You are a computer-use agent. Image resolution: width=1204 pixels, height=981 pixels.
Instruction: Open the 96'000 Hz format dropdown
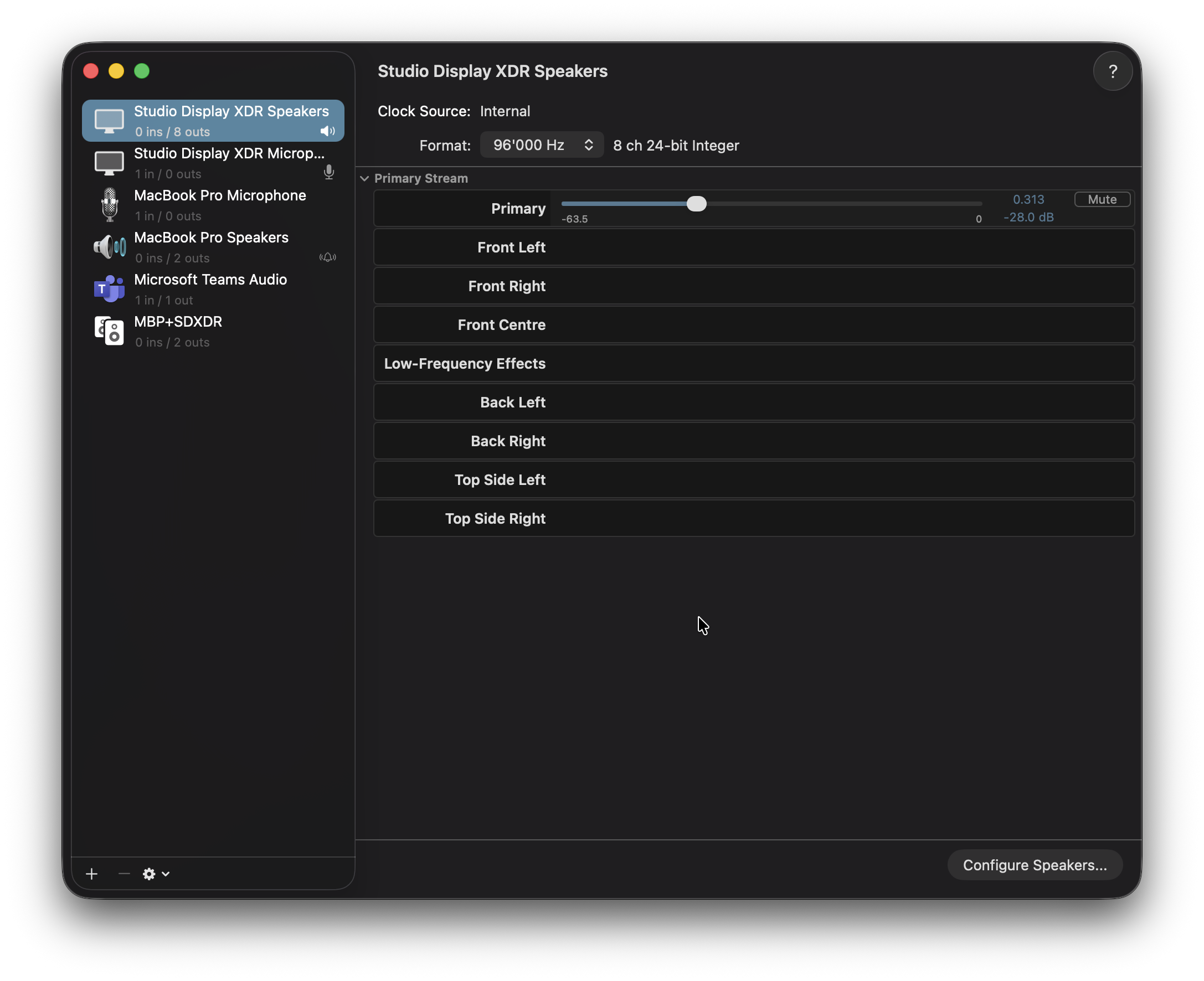point(542,145)
